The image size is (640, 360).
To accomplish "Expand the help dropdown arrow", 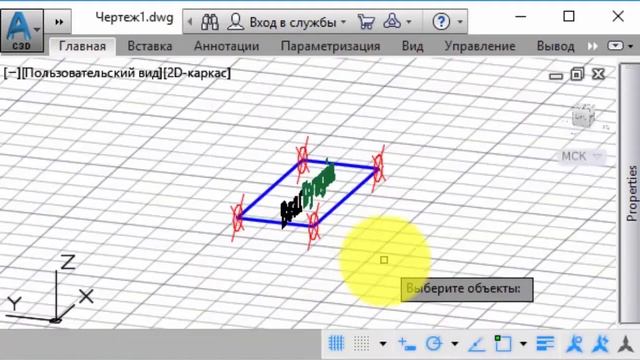I will coord(460,22).
